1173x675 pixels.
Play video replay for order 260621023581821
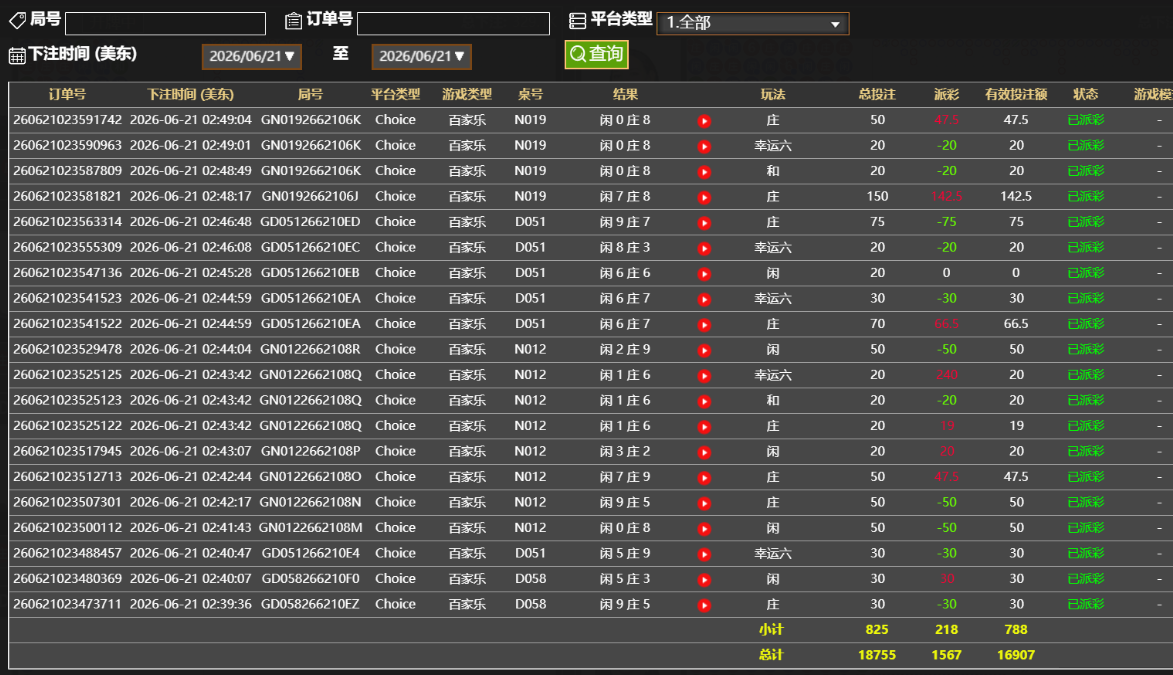coord(704,198)
